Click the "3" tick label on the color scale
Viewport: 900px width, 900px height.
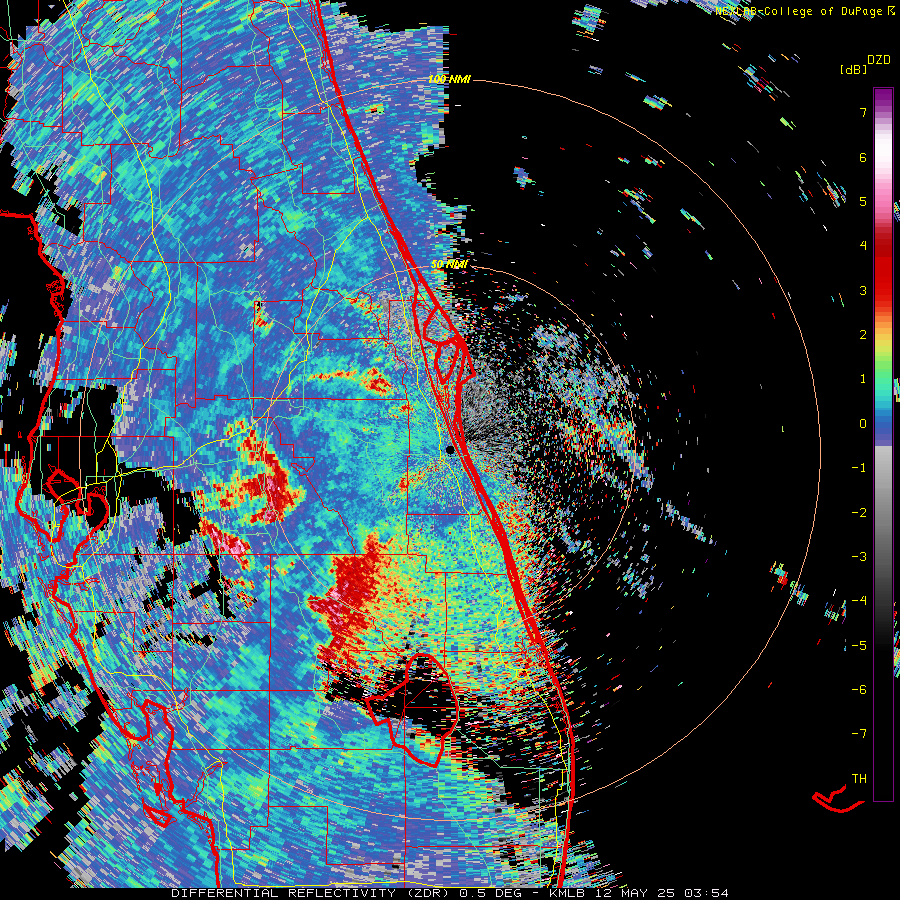[863, 290]
